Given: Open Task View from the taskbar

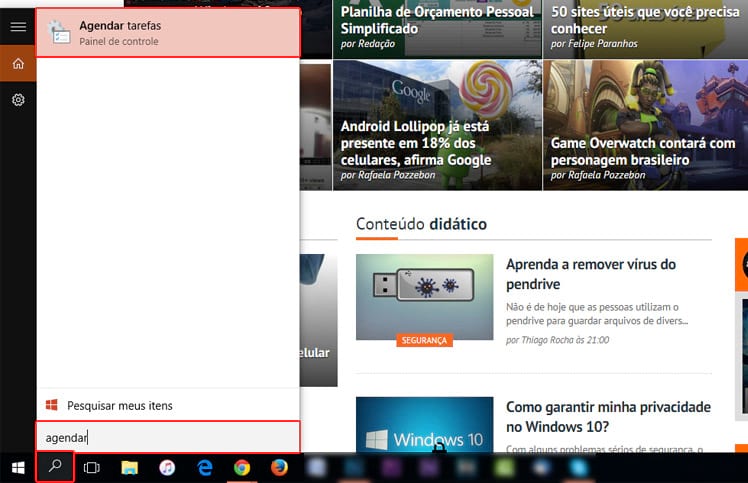Looking at the screenshot, I should (x=92, y=467).
